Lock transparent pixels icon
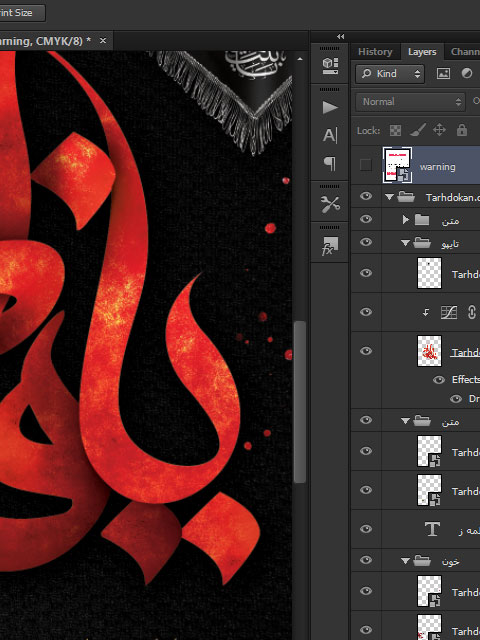This screenshot has width=480, height=640. coord(395,131)
